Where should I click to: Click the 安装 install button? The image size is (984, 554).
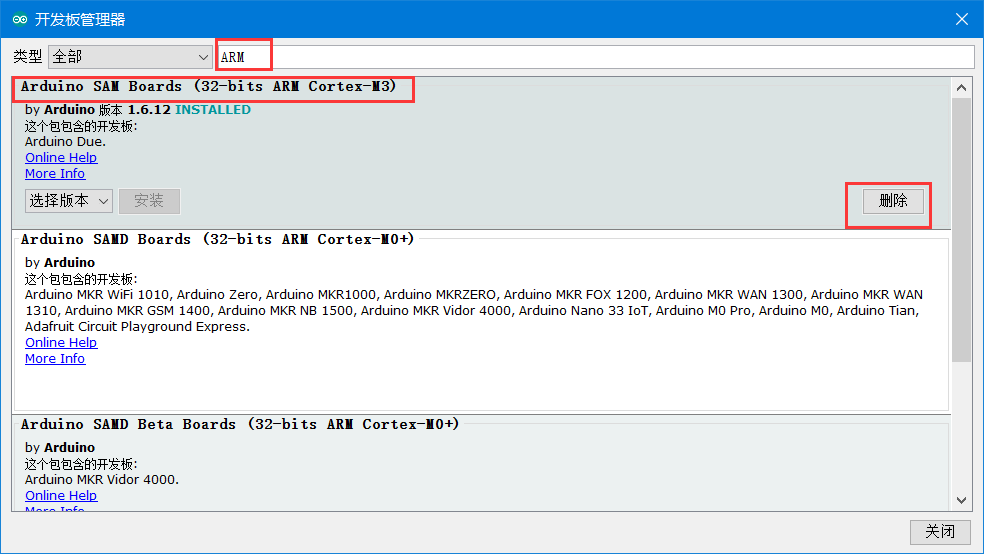click(149, 201)
